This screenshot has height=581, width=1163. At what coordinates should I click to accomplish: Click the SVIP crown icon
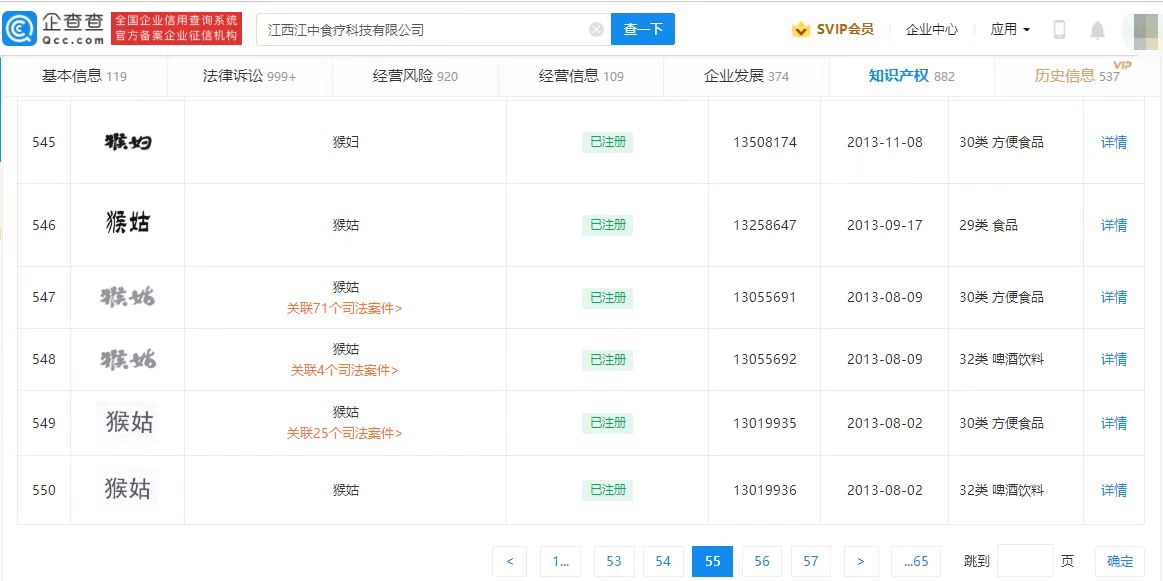(x=800, y=30)
